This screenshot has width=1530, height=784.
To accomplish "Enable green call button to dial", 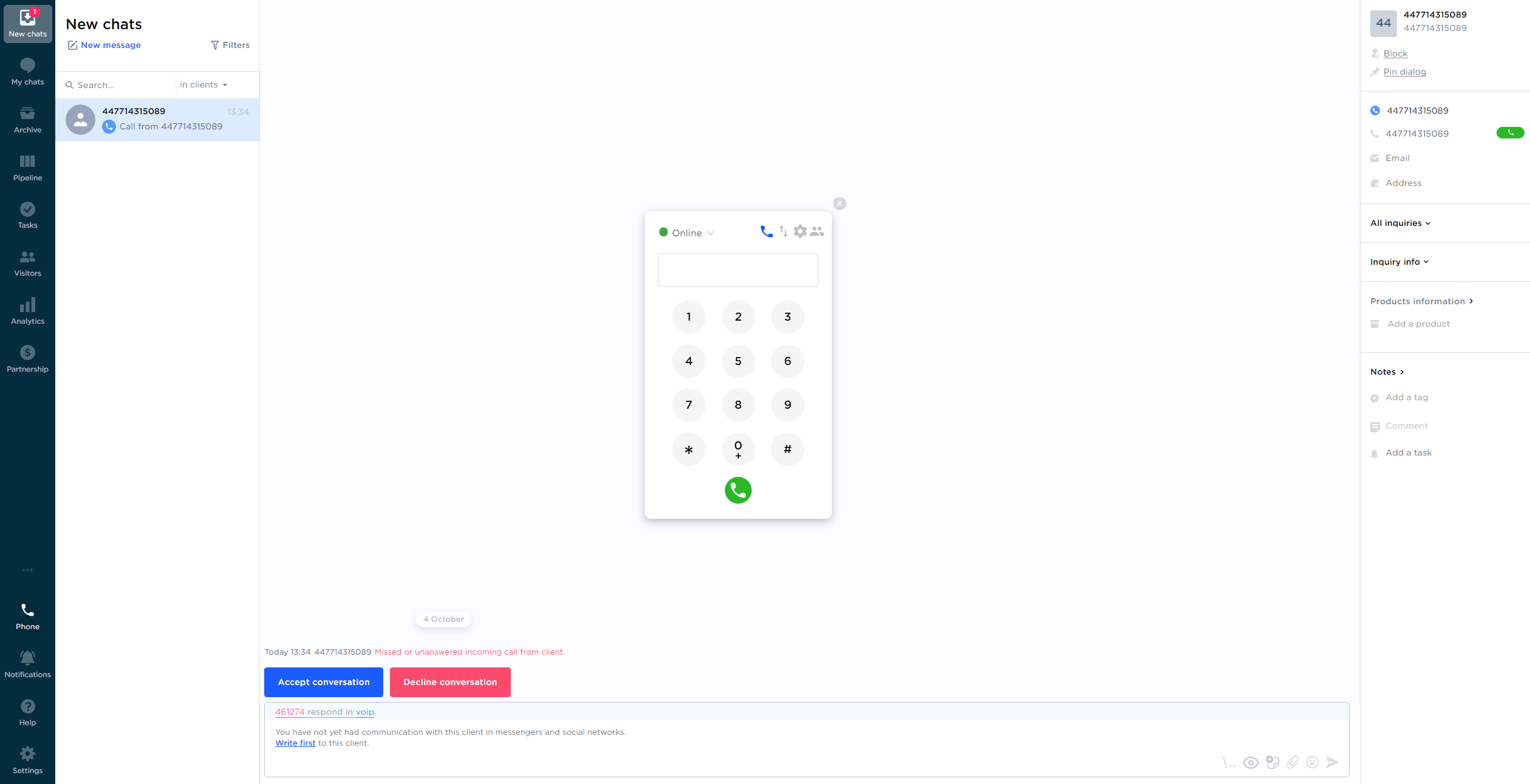I will [x=738, y=490].
